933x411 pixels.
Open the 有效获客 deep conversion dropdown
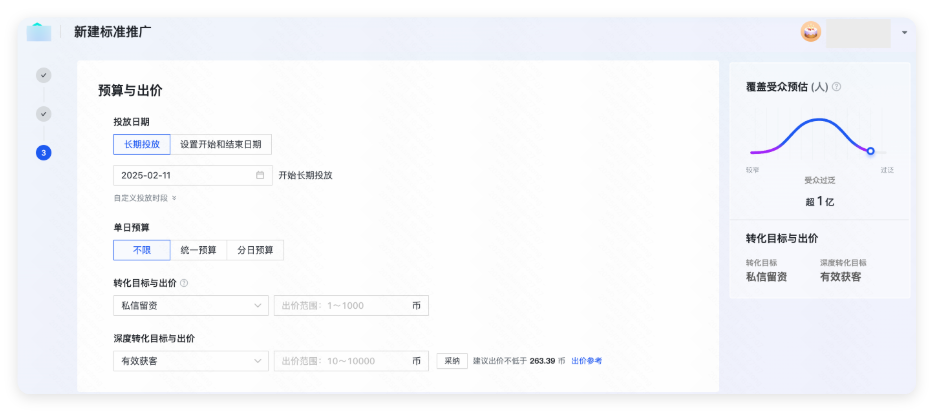[x=191, y=361]
